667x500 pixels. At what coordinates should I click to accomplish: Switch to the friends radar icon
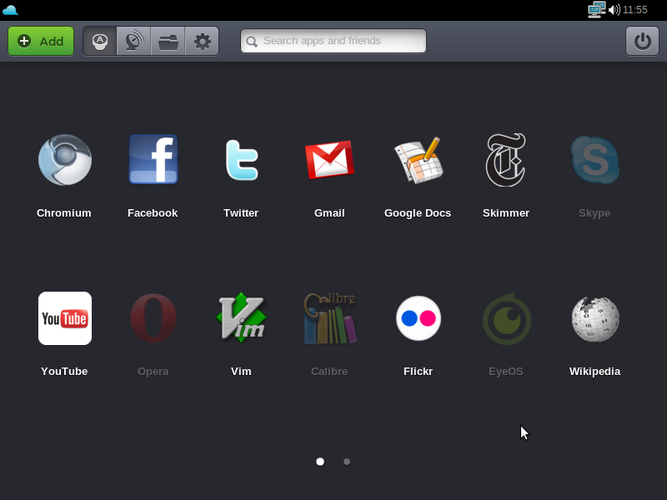134,41
